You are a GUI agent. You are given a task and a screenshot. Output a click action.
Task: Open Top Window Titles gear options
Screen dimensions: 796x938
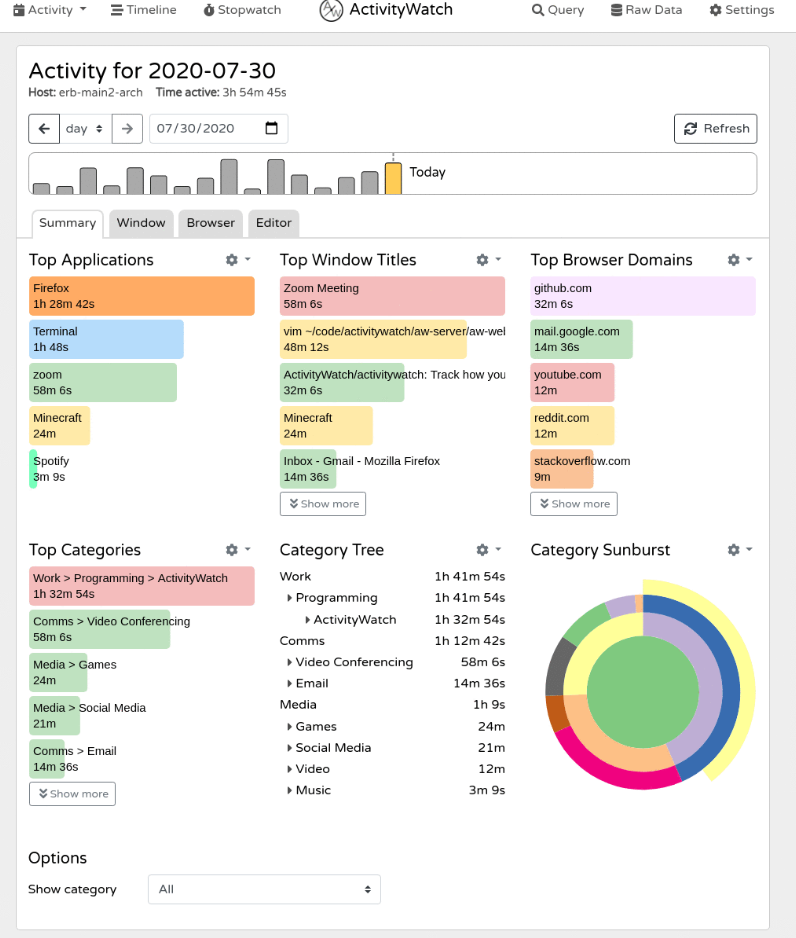[488, 260]
